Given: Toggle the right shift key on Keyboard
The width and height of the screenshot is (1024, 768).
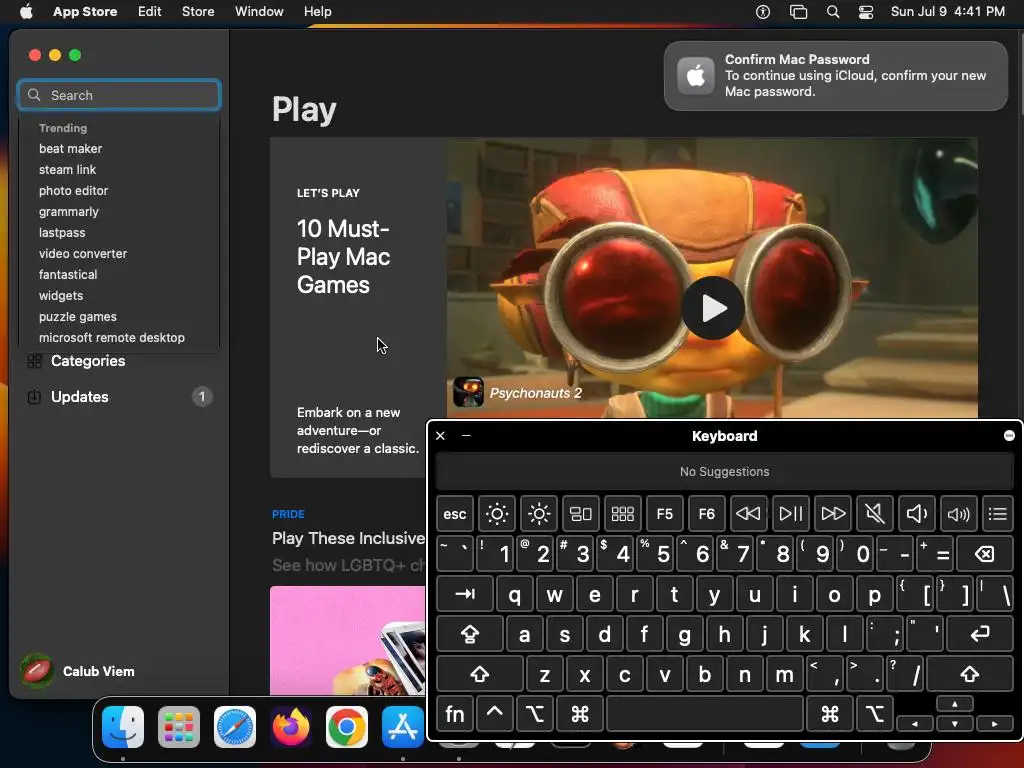Looking at the screenshot, I should 969,674.
